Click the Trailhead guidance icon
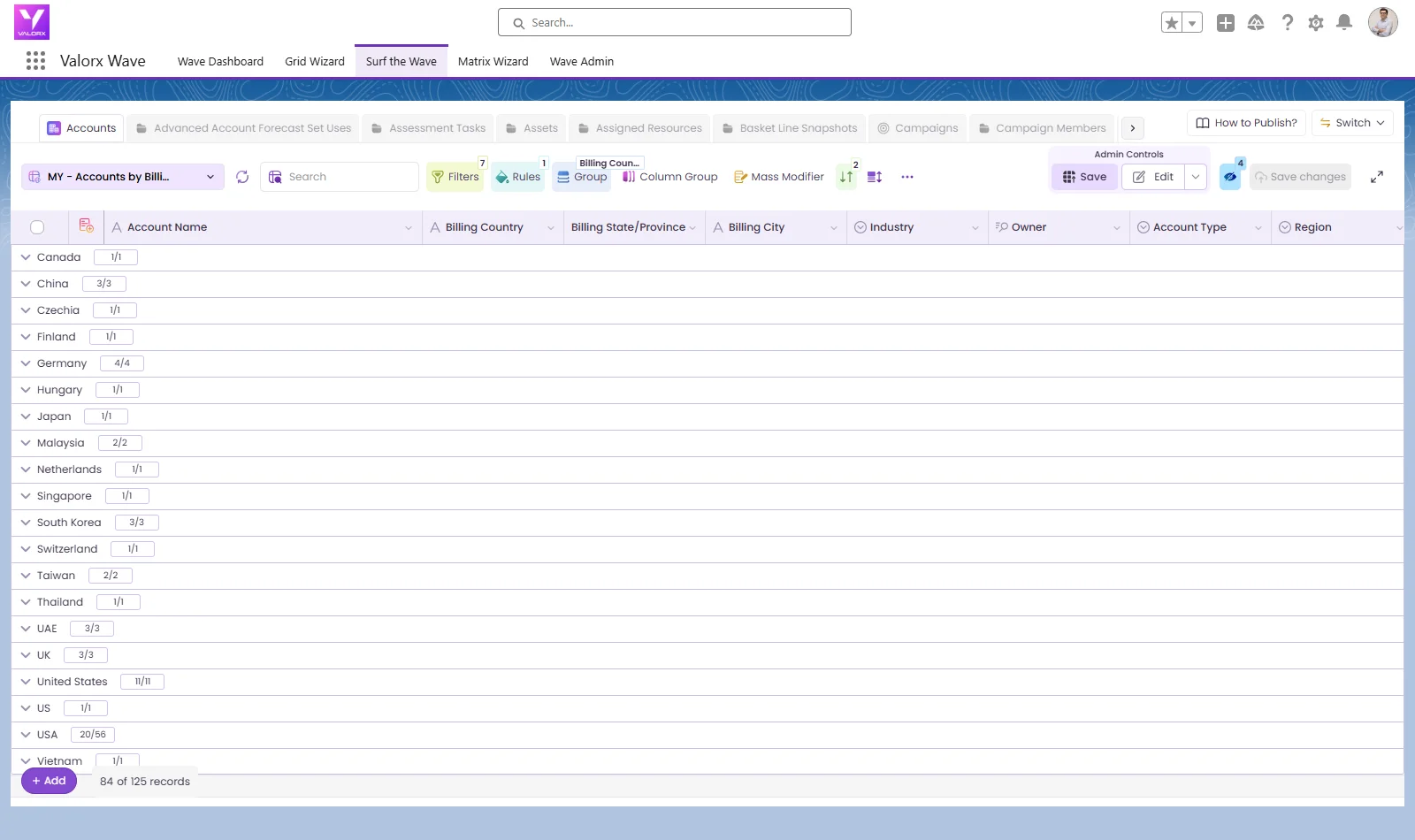The width and height of the screenshot is (1415, 840). (x=1256, y=23)
